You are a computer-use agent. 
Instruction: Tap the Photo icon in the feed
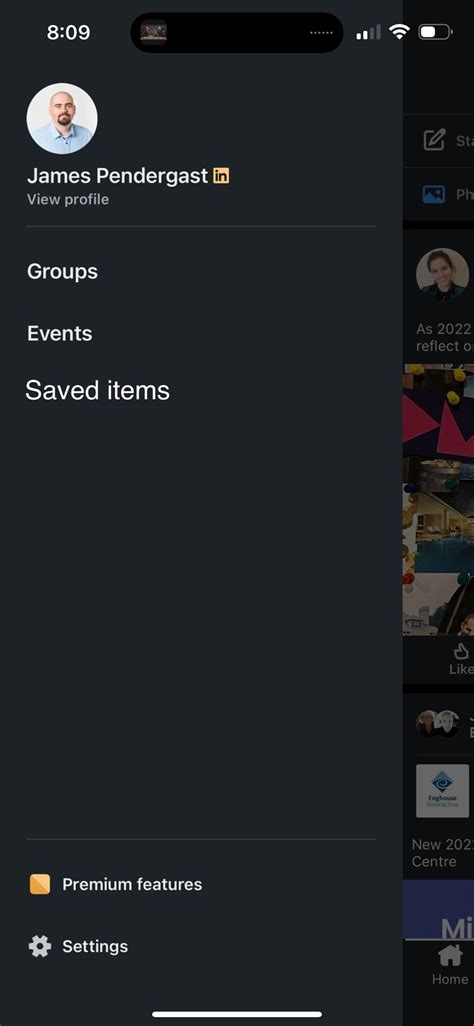click(x=433, y=194)
